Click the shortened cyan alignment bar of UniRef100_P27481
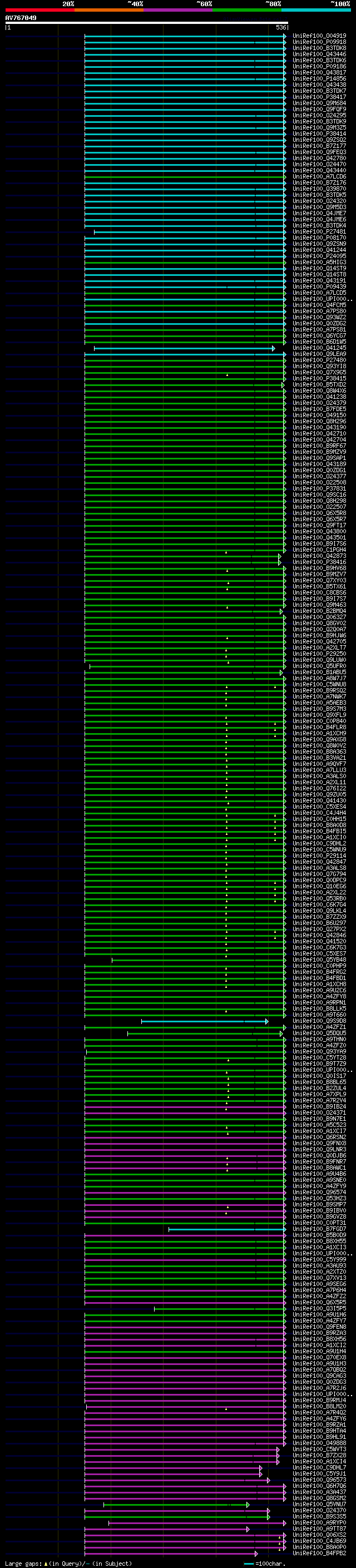 coord(189,232)
